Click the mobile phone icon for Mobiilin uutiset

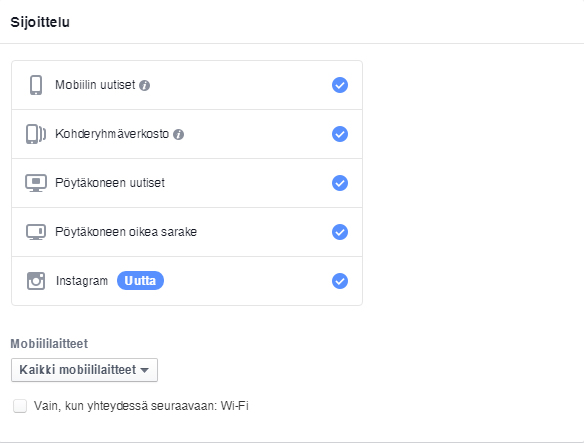click(x=36, y=85)
